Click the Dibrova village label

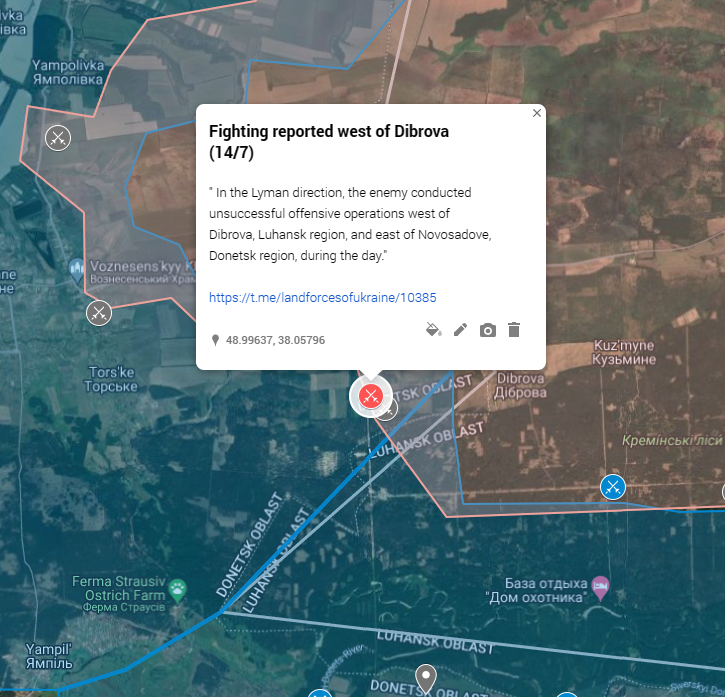pyautogui.click(x=520, y=385)
